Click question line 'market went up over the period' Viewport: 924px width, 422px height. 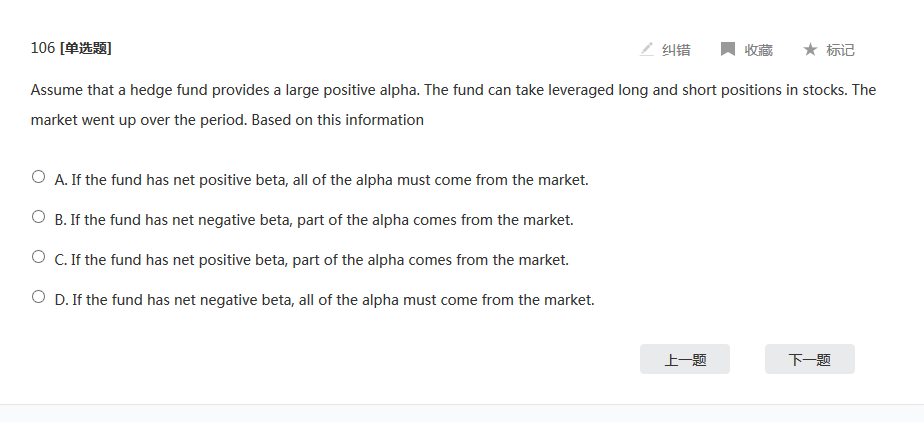pyautogui.click(x=227, y=120)
